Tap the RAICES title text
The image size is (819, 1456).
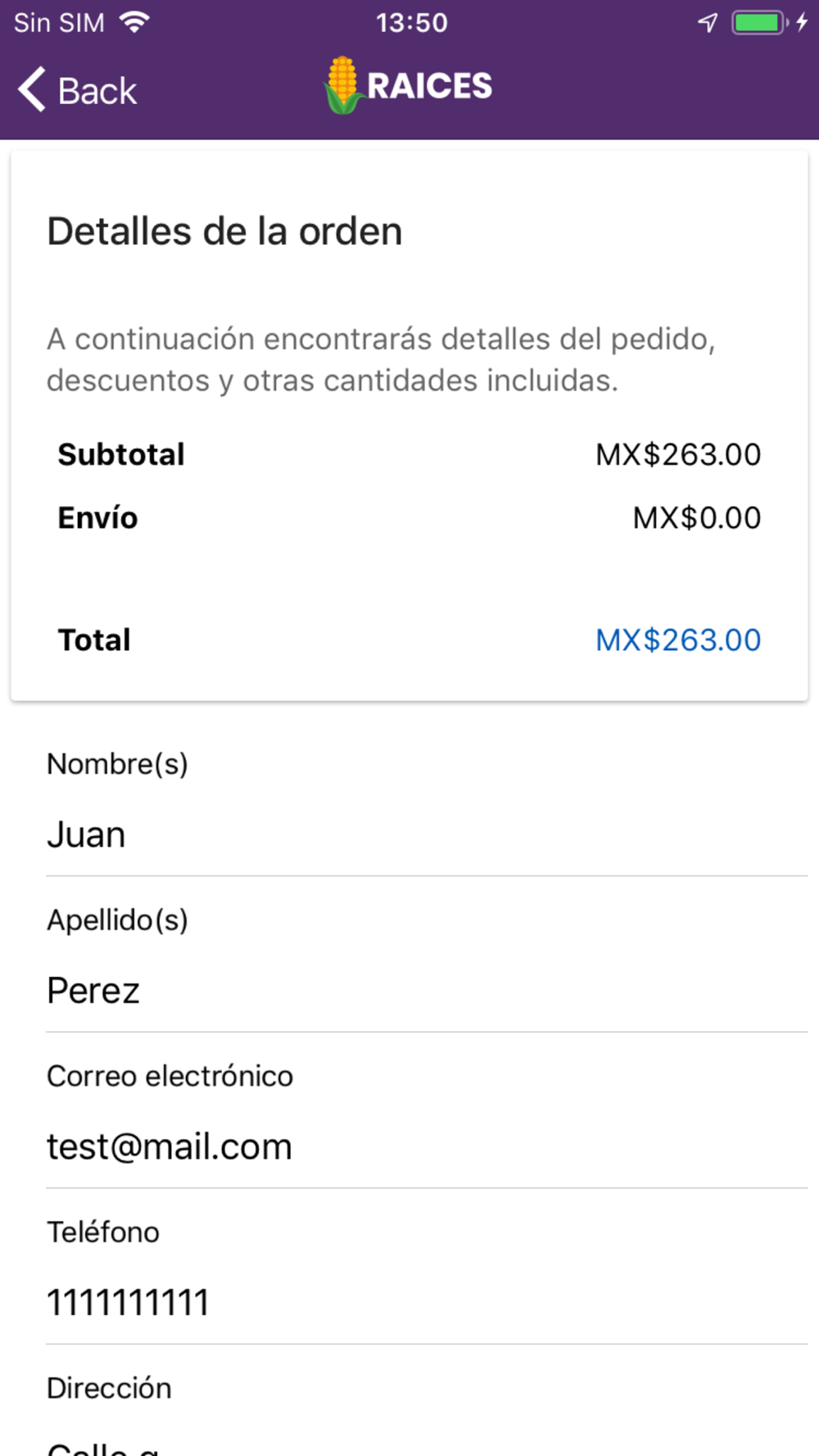coord(429,86)
